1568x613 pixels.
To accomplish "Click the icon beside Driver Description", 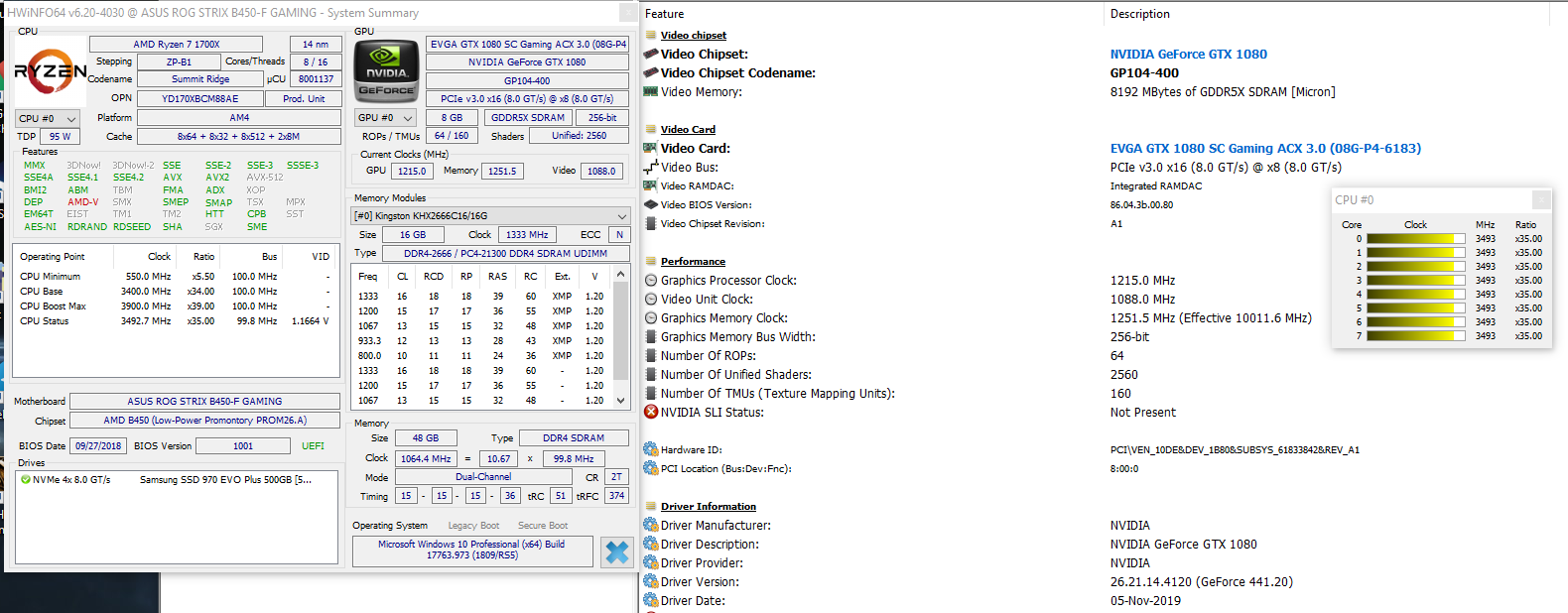I will (x=651, y=544).
